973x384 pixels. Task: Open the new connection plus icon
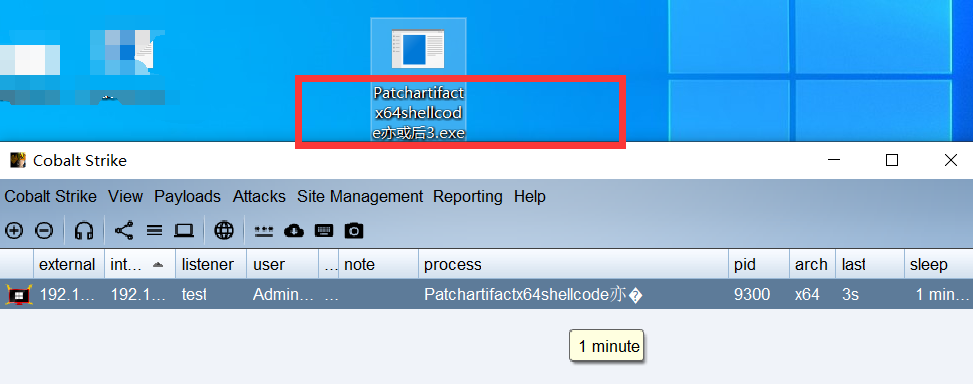(x=14, y=231)
